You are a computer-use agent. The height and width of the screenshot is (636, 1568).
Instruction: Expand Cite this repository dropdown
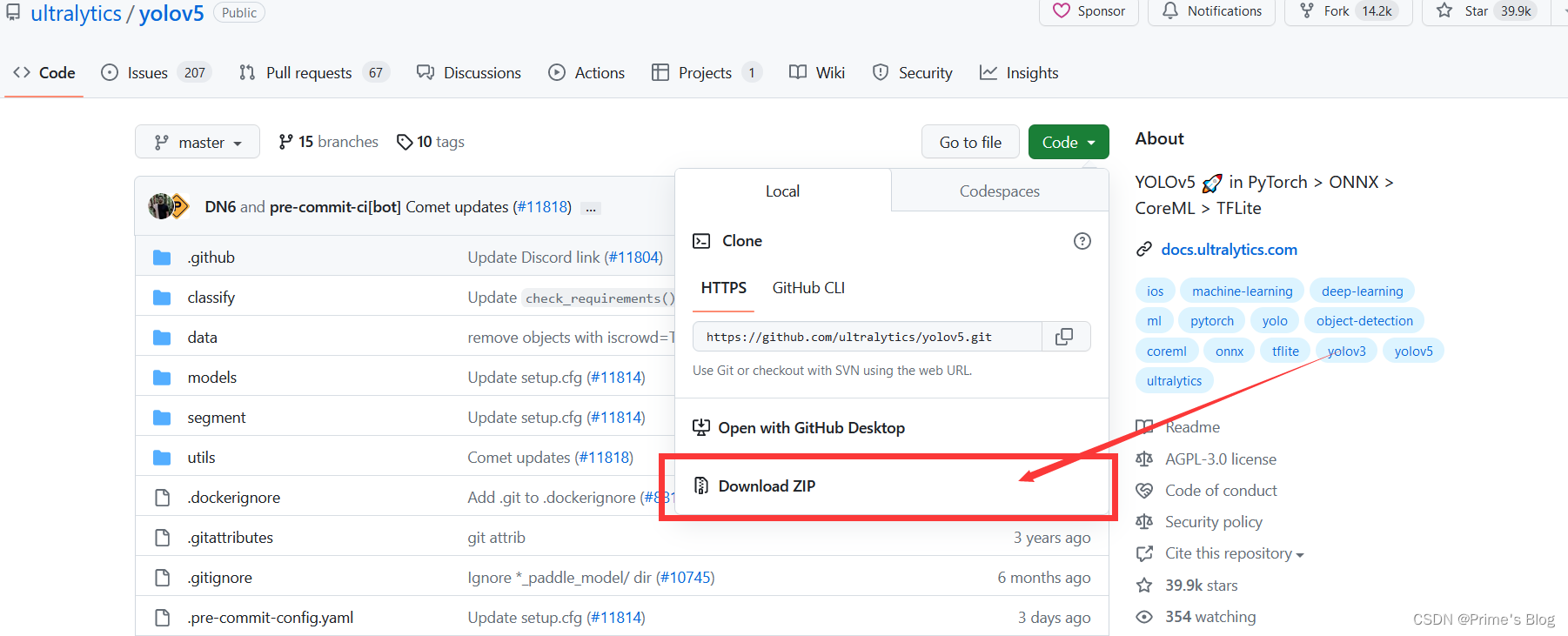(x=1234, y=553)
